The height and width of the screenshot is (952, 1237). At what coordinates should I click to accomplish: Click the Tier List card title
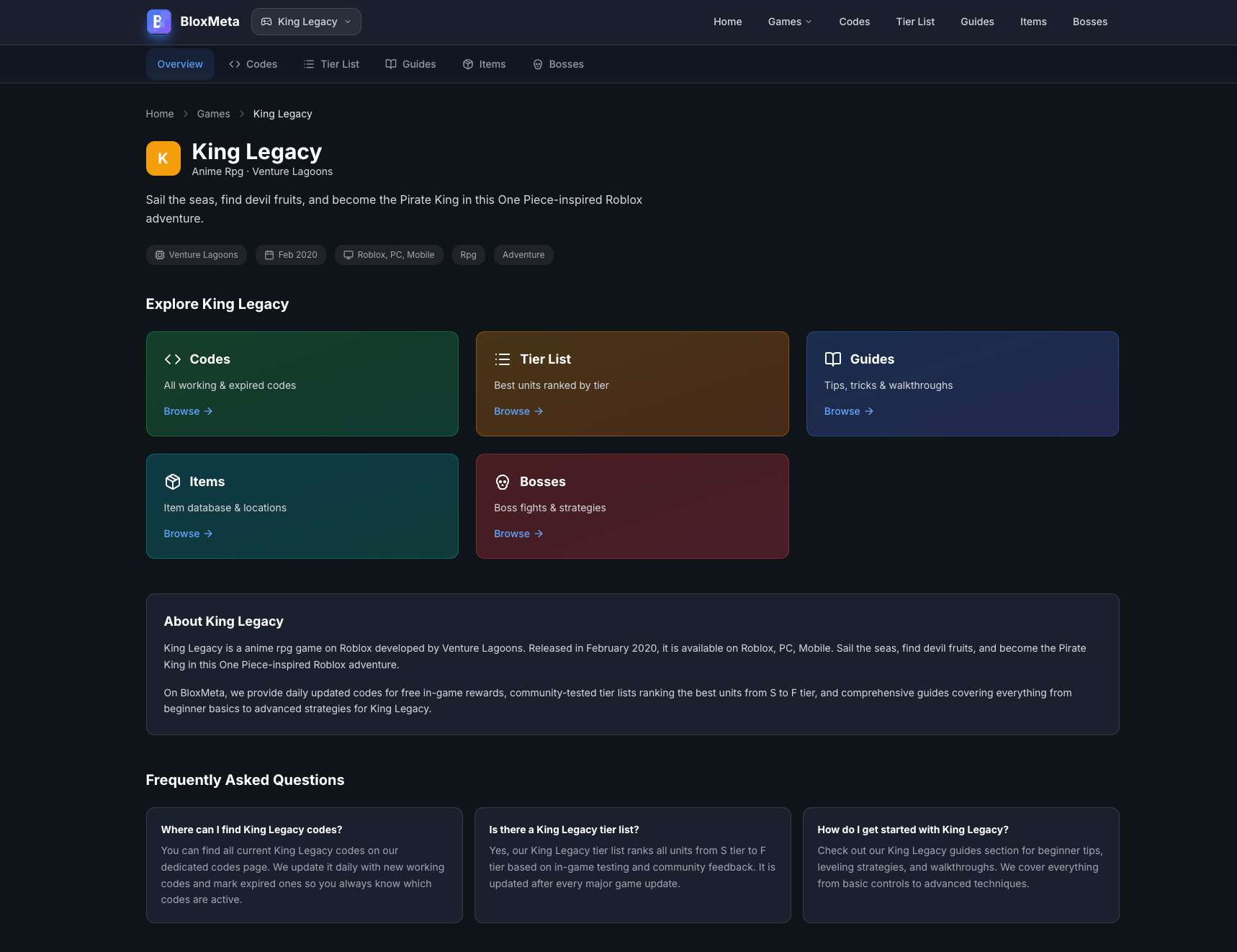click(546, 359)
